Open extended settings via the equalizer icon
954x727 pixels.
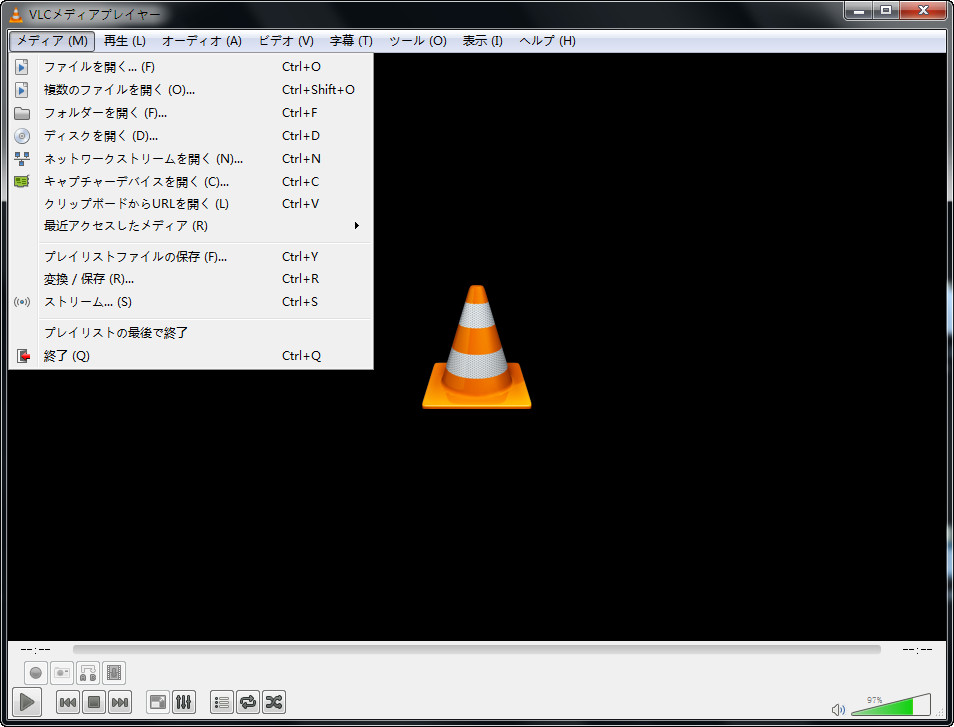click(184, 701)
